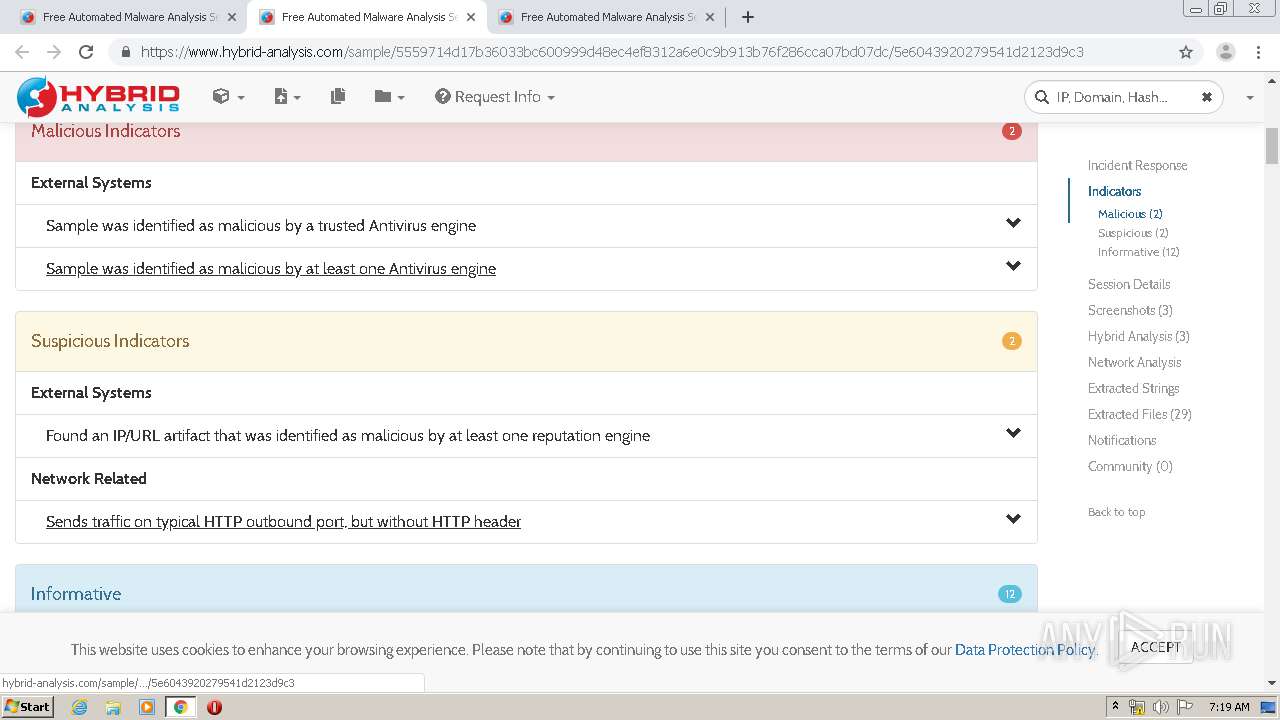
Task: Open the 'Sends traffic on typical HTTP outbound port' link
Action: [x=283, y=521]
